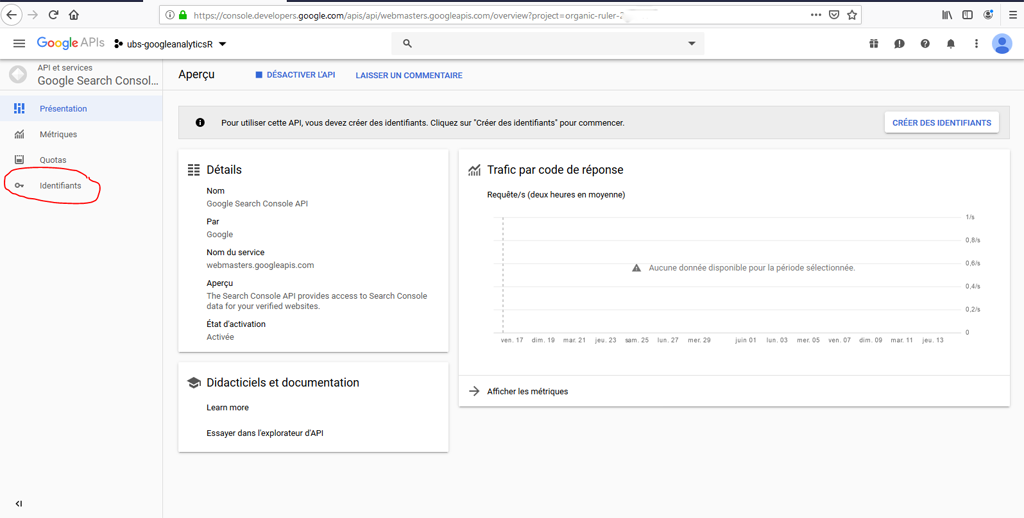Collapse the left sidebar with the chevron
Screen dimensions: 1024x518
tap(18, 504)
